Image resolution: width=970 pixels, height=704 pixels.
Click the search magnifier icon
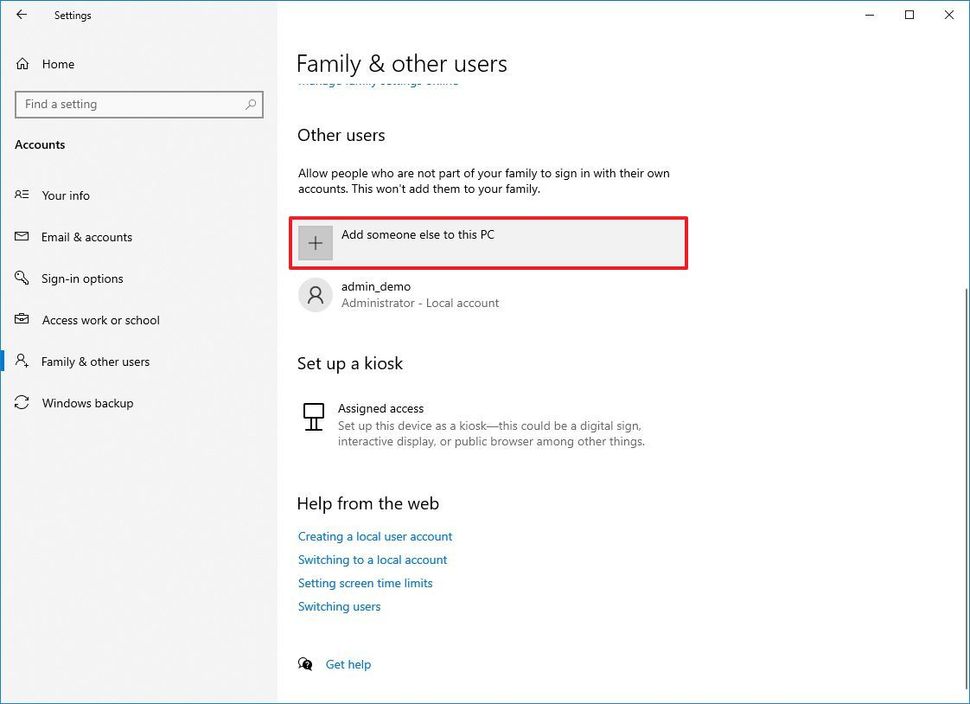click(250, 104)
